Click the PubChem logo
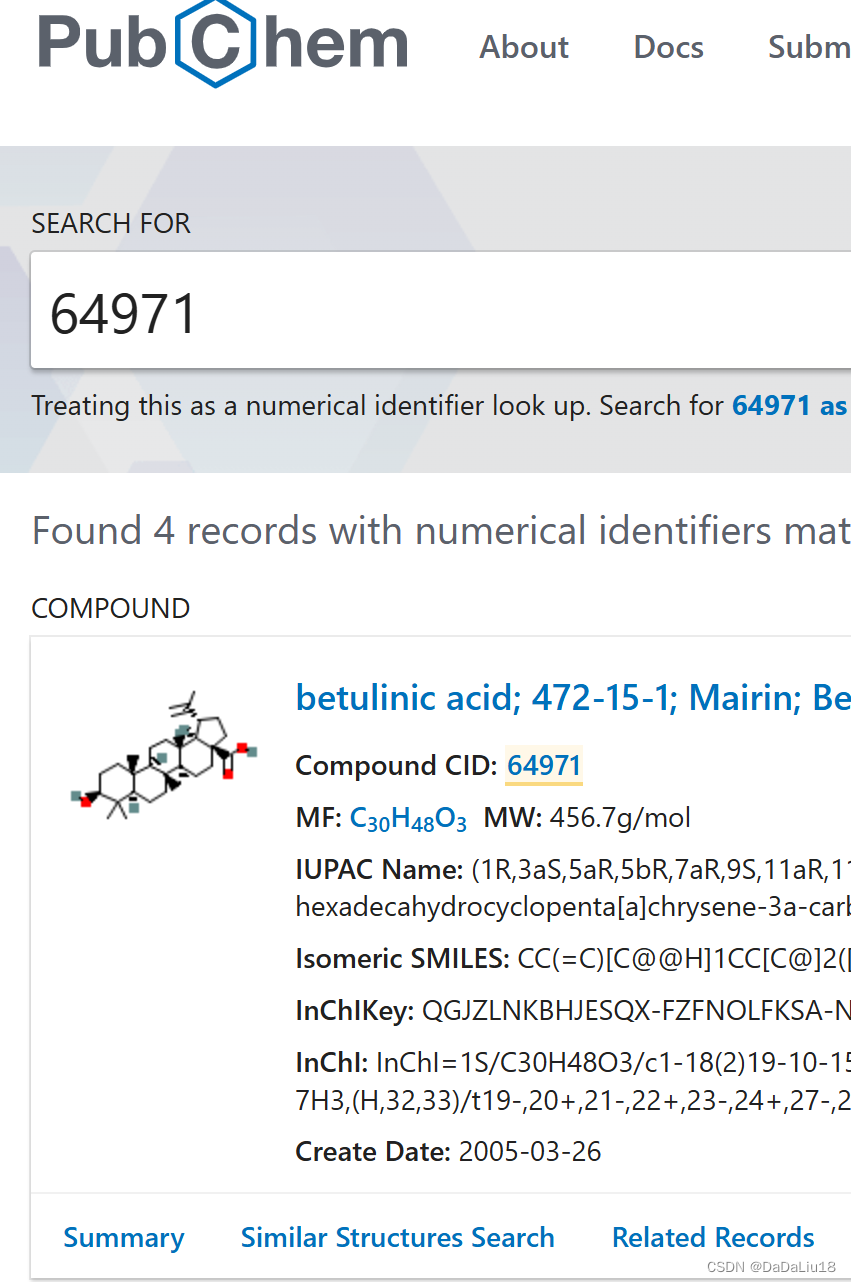Image resolution: width=851 pixels, height=1282 pixels. [x=223, y=44]
